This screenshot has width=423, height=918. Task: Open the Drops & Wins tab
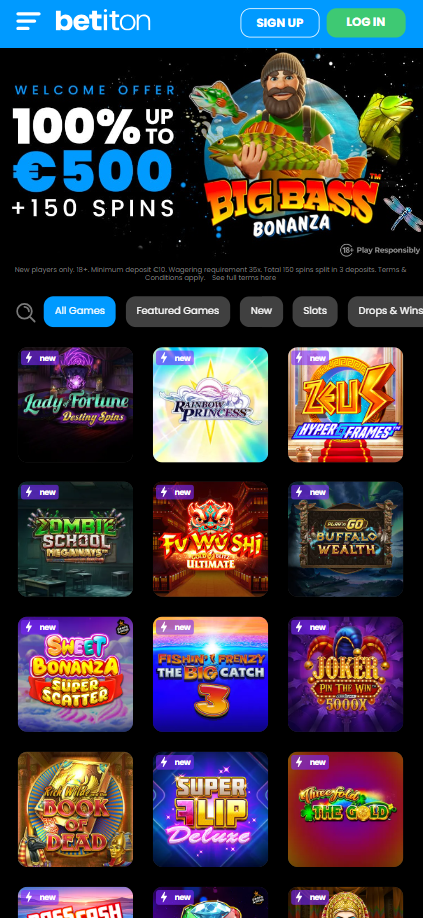coord(386,311)
